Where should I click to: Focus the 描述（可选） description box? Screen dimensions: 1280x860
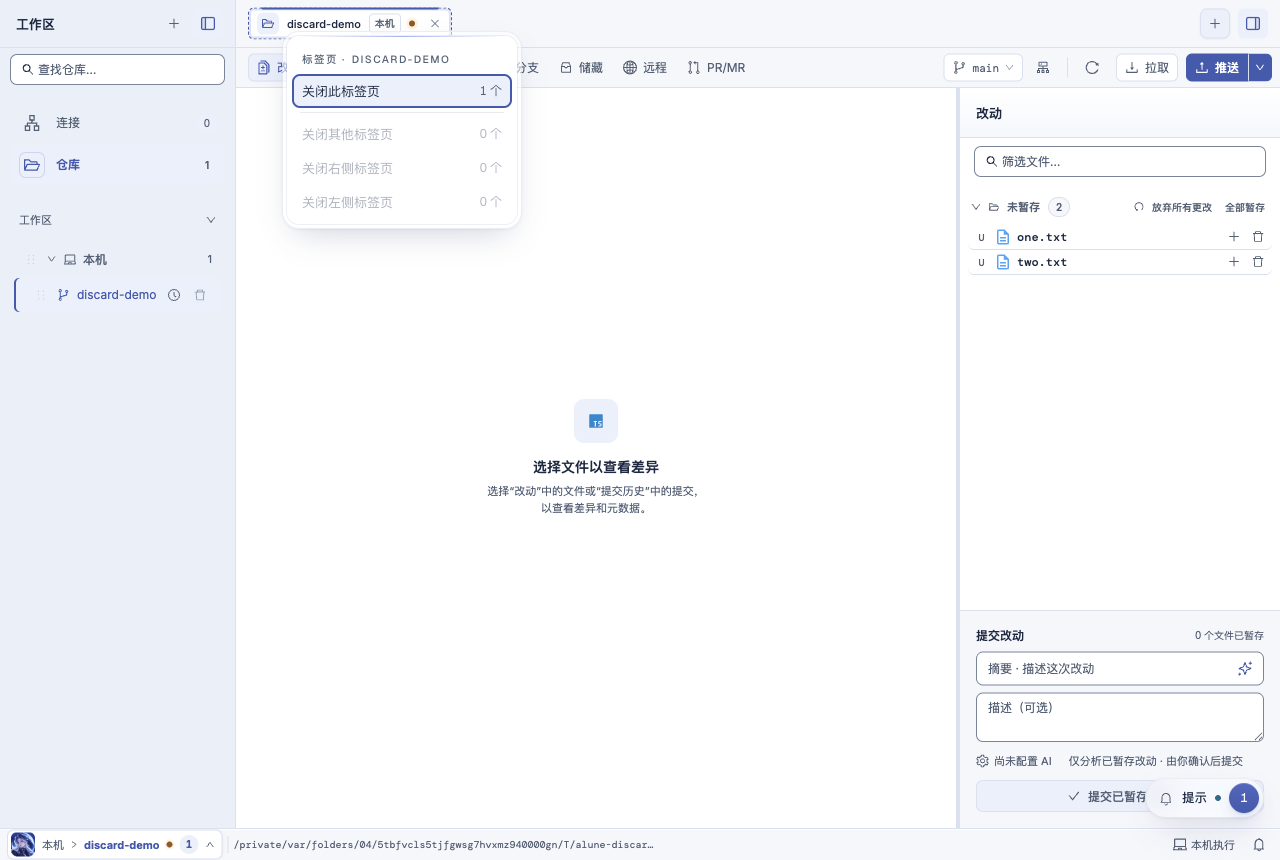pos(1120,717)
